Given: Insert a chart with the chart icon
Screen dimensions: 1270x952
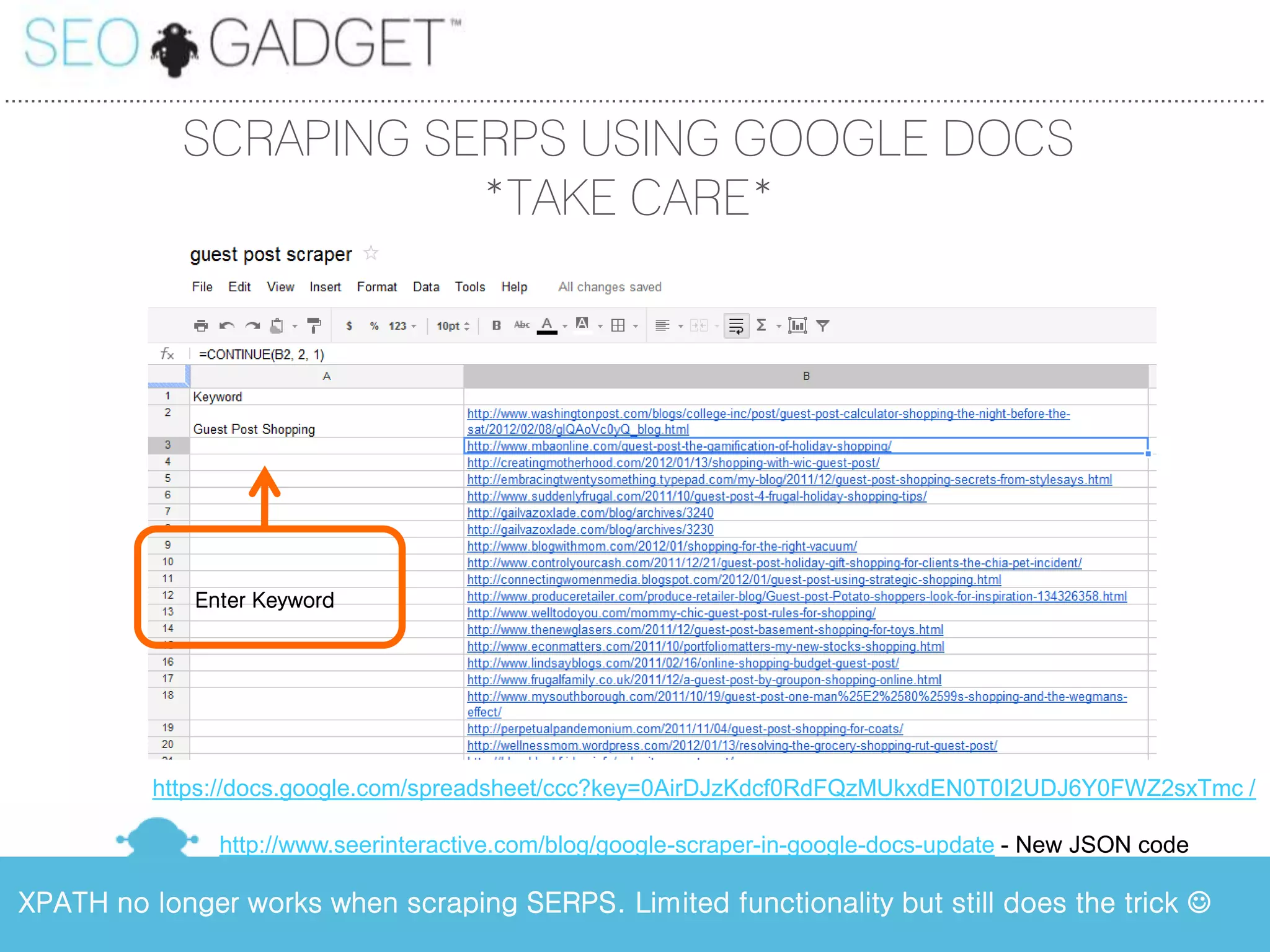Looking at the screenshot, I should (797, 325).
